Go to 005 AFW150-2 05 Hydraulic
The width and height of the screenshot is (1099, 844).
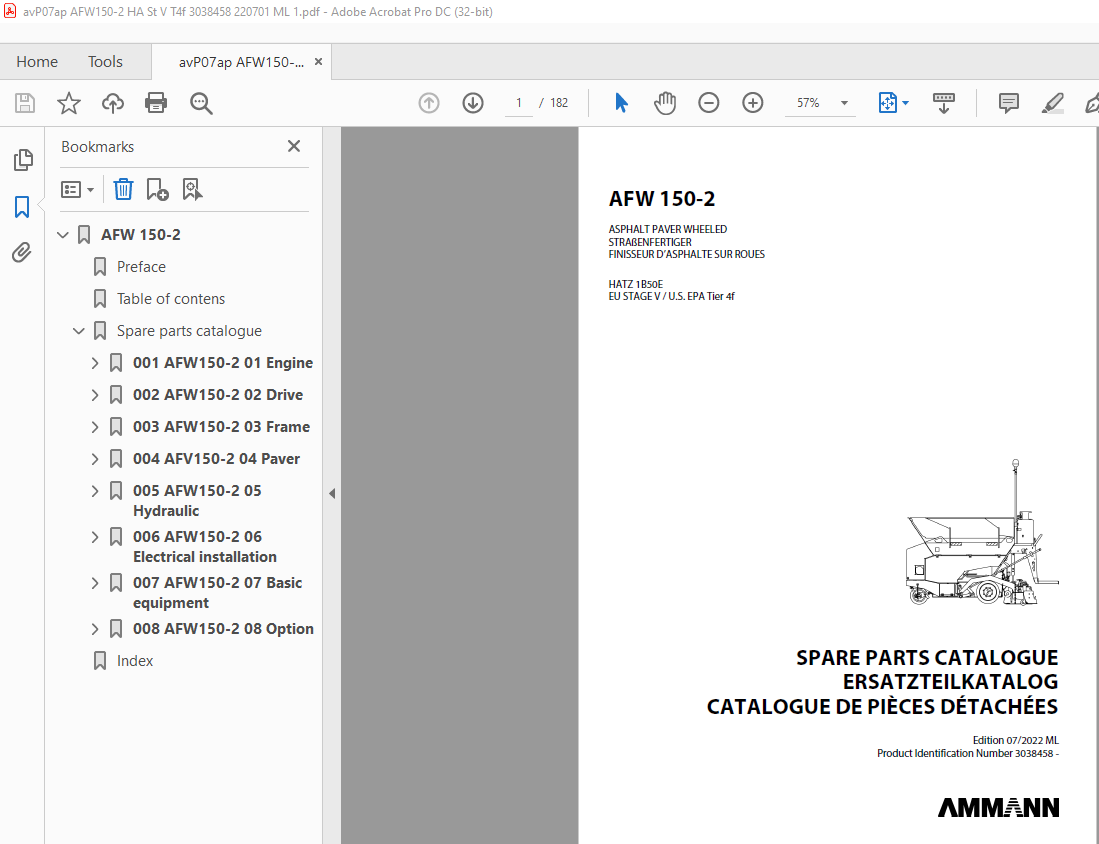197,501
